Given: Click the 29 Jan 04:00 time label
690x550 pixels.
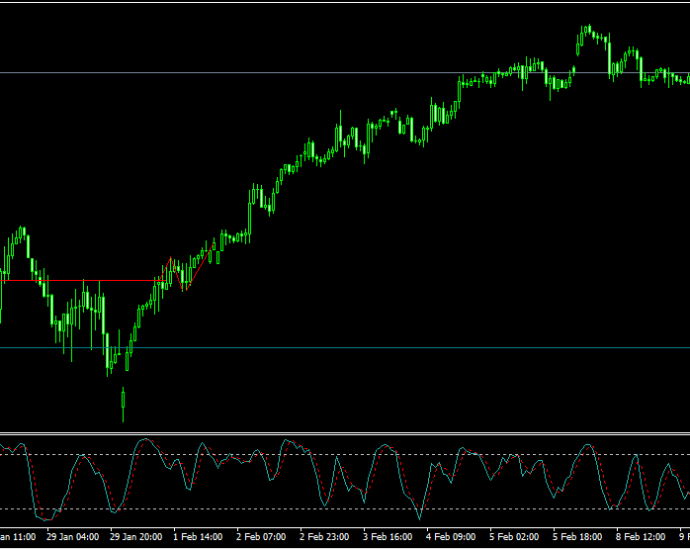Looking at the screenshot, I should (x=73, y=537).
